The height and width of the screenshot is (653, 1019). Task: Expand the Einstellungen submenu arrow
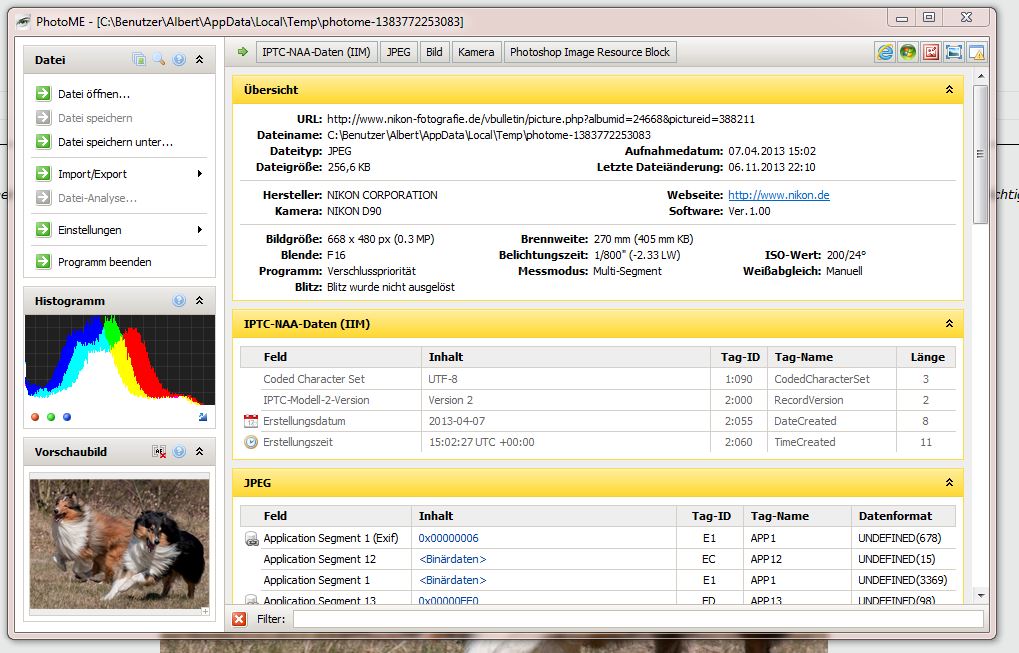tap(200, 229)
